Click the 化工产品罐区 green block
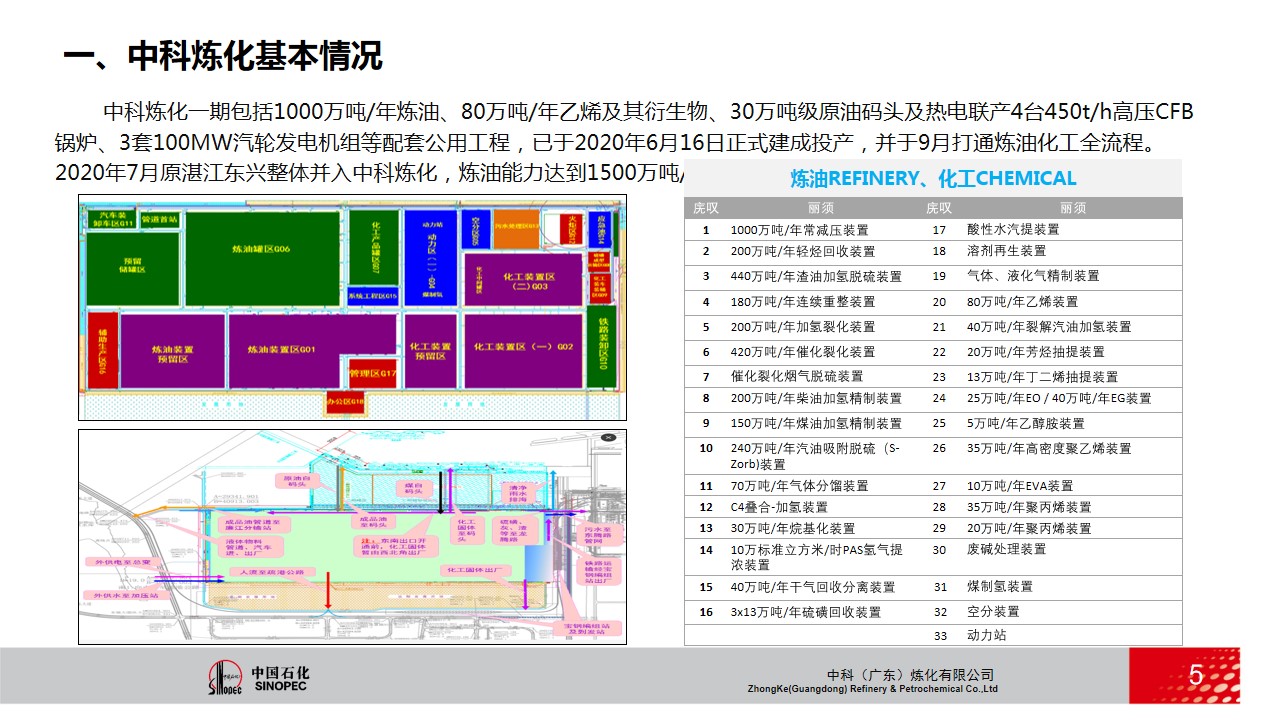The width and height of the screenshot is (1280, 720). [x=375, y=247]
